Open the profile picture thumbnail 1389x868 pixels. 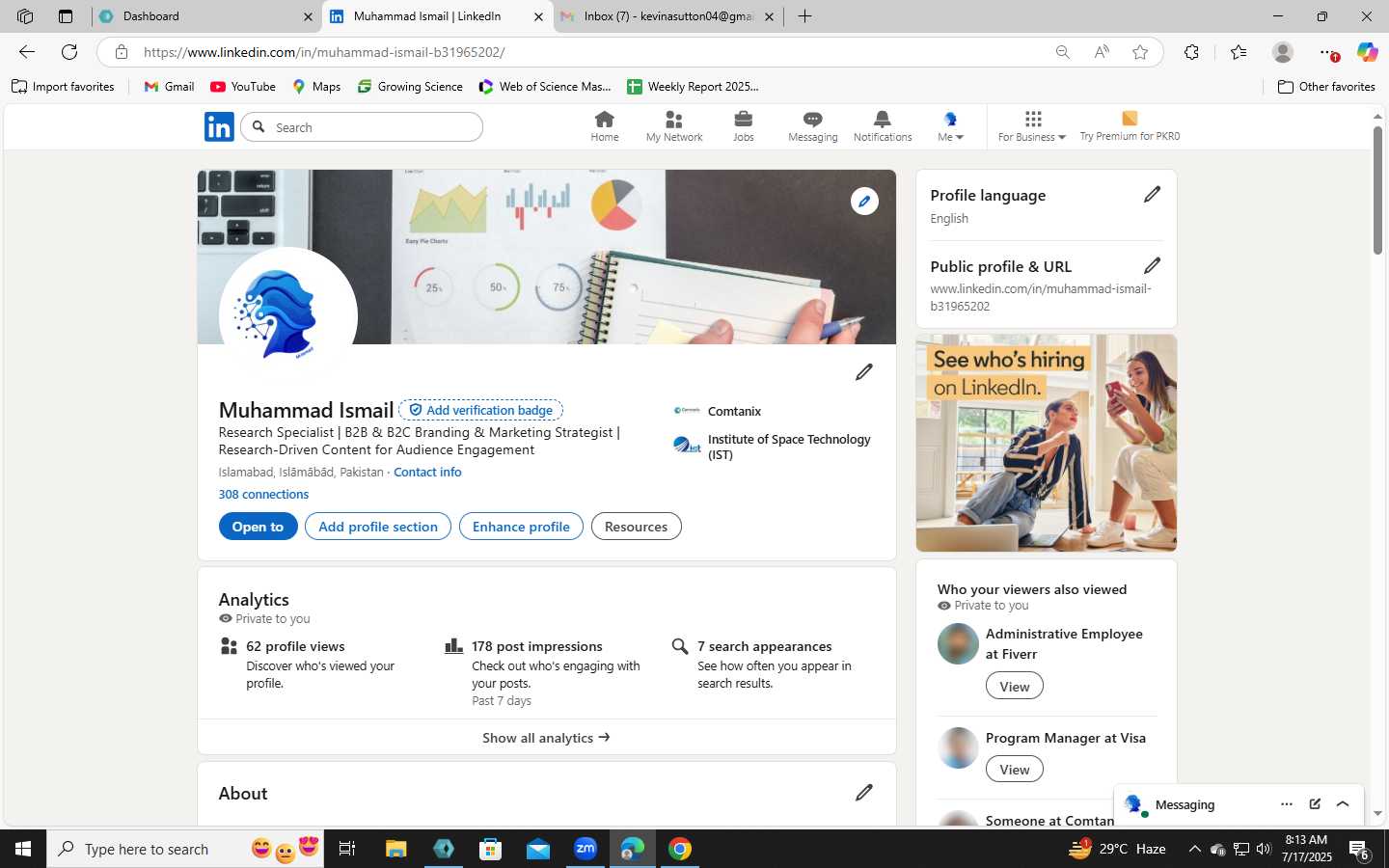coord(288,315)
